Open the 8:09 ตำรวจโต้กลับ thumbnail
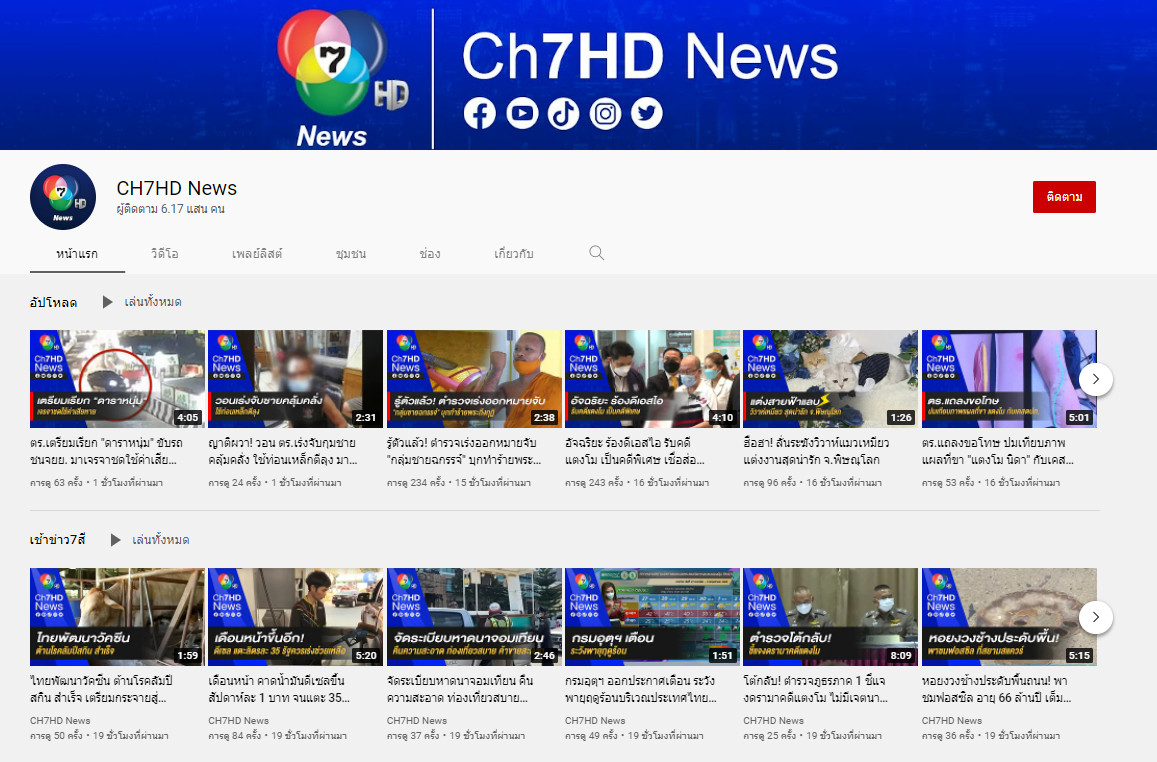Screen dimensions: 1157x762 [x=830, y=617]
